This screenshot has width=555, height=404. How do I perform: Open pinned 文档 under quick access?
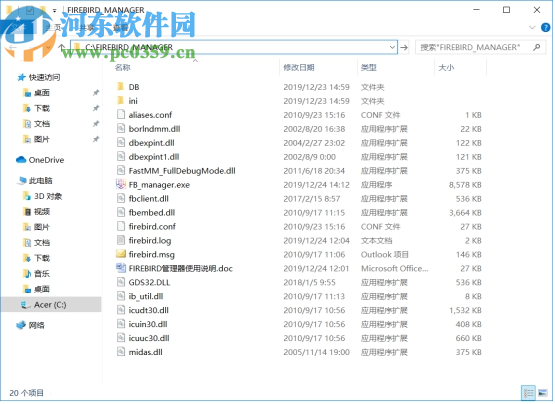tap(42, 124)
